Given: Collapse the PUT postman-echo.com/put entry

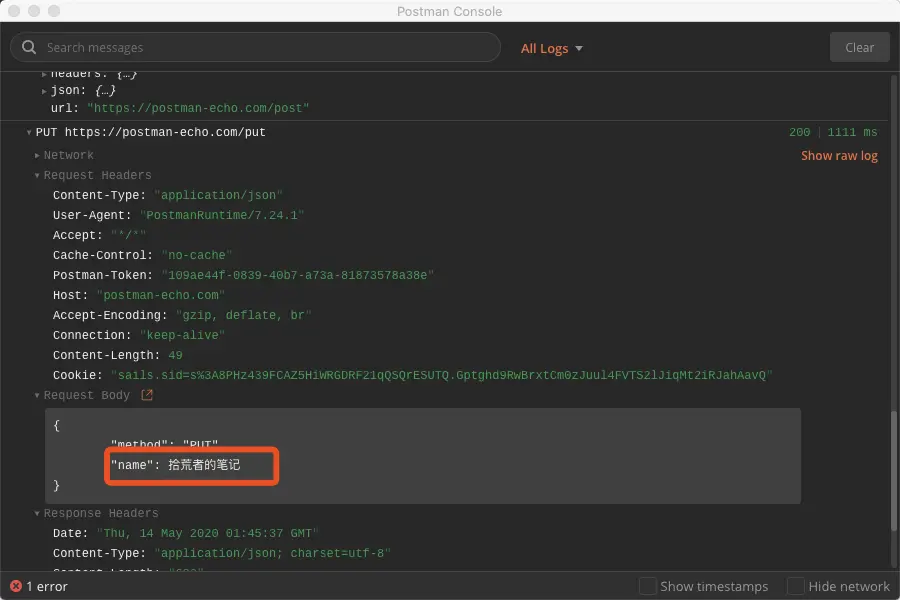Looking at the screenshot, I should click(29, 133).
